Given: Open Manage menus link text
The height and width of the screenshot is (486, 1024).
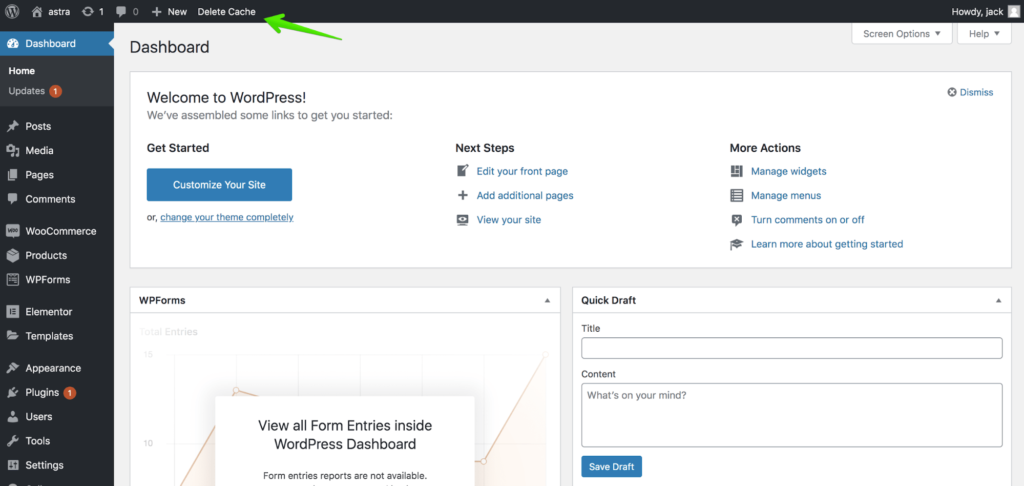Looking at the screenshot, I should click(786, 195).
